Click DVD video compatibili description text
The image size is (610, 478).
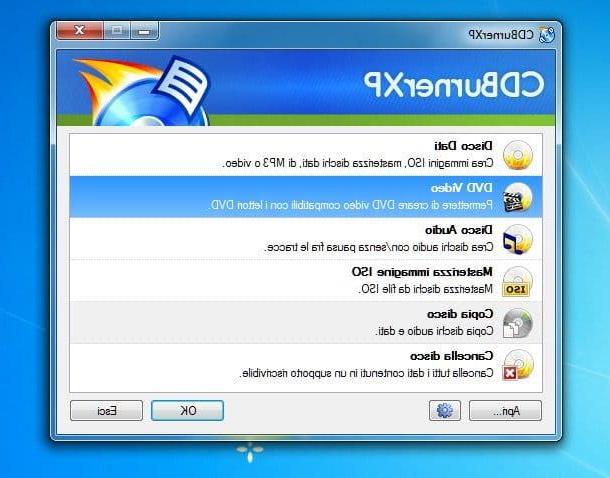coord(351,205)
